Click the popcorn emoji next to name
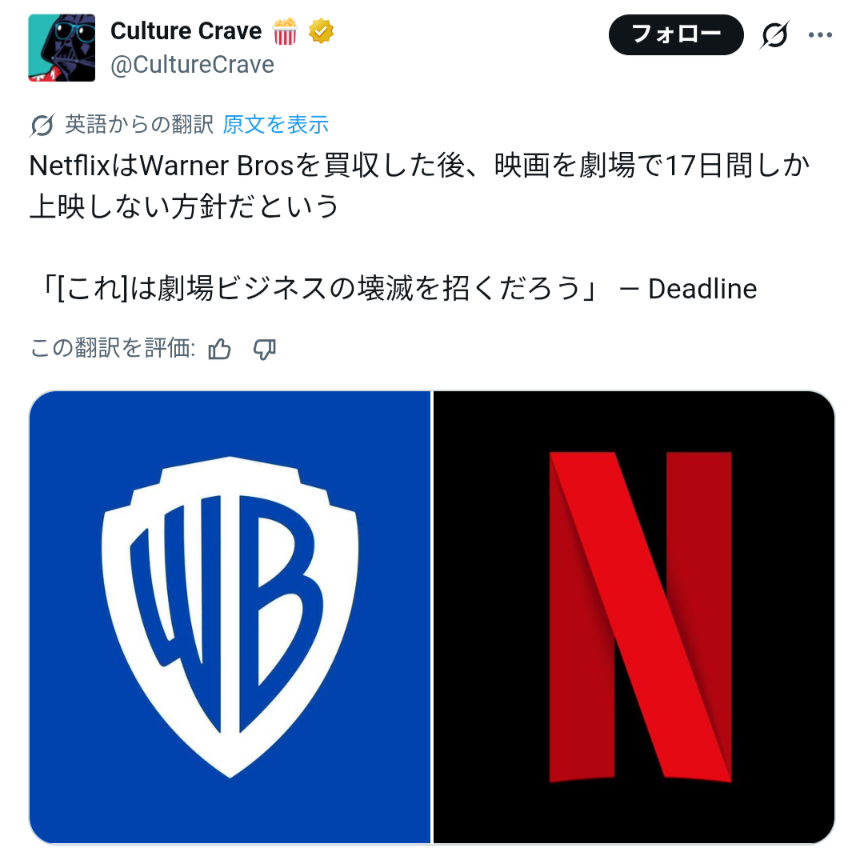This screenshot has width=864, height=859. point(285,31)
